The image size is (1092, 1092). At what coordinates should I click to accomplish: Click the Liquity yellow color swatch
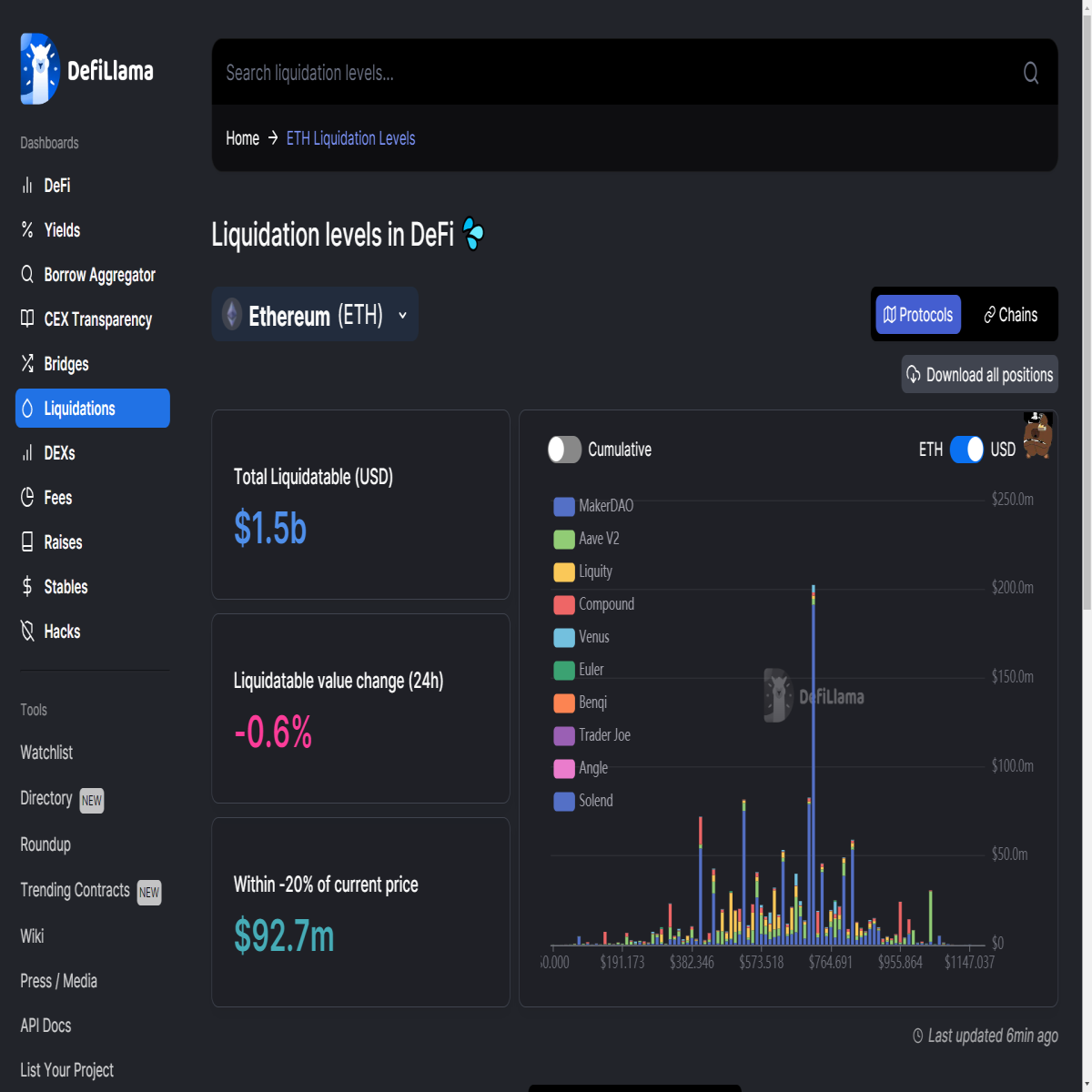[564, 572]
